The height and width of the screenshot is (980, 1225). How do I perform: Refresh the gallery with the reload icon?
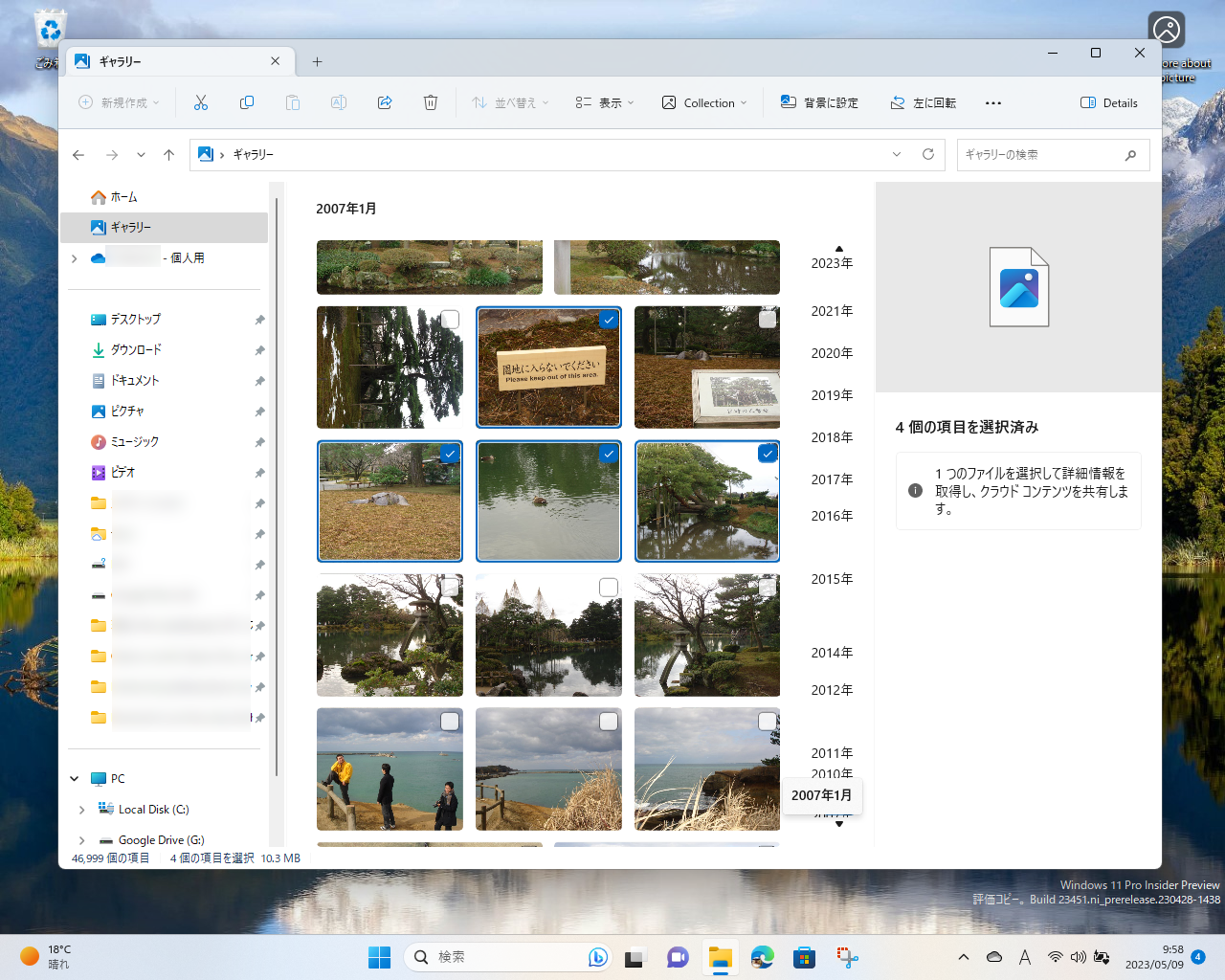tap(927, 154)
